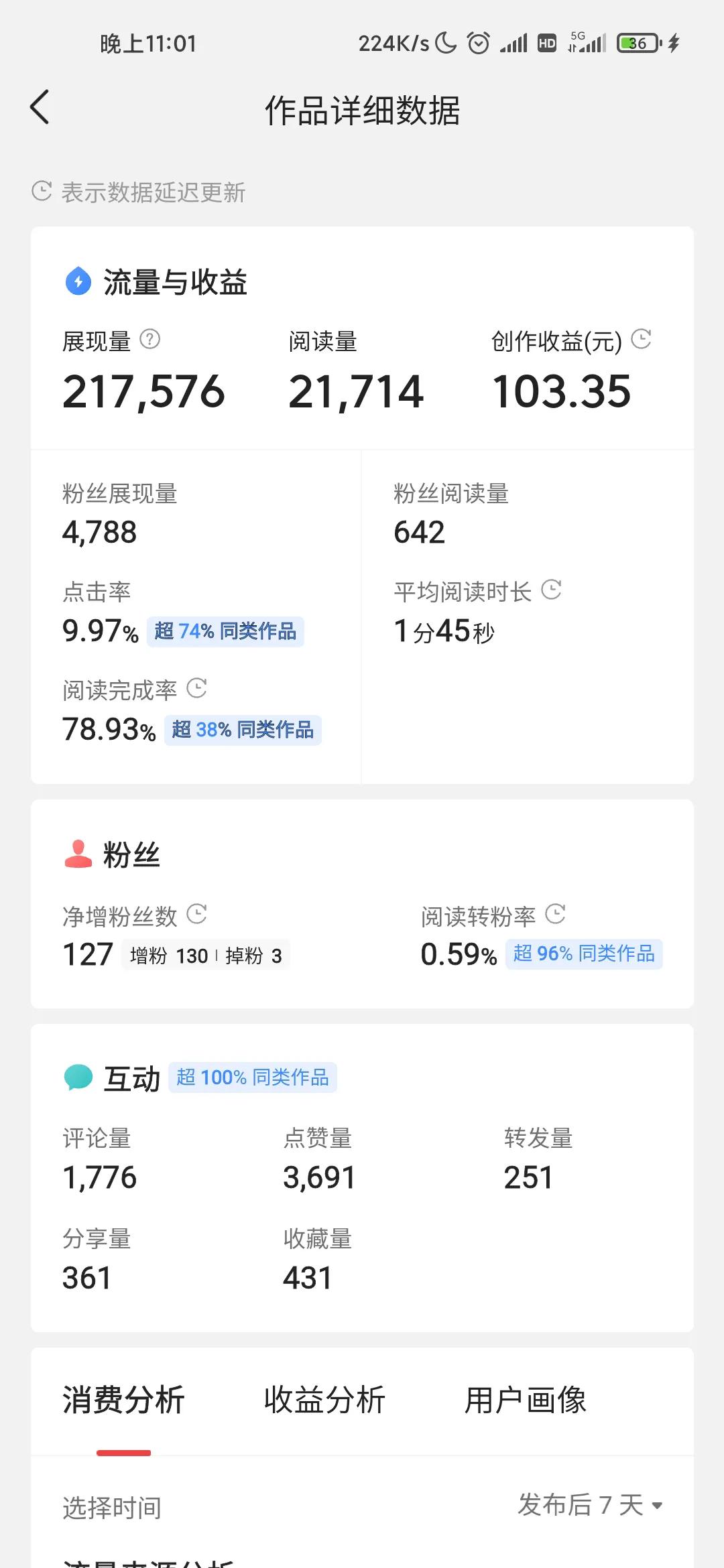Tap the back arrow icon

point(40,107)
